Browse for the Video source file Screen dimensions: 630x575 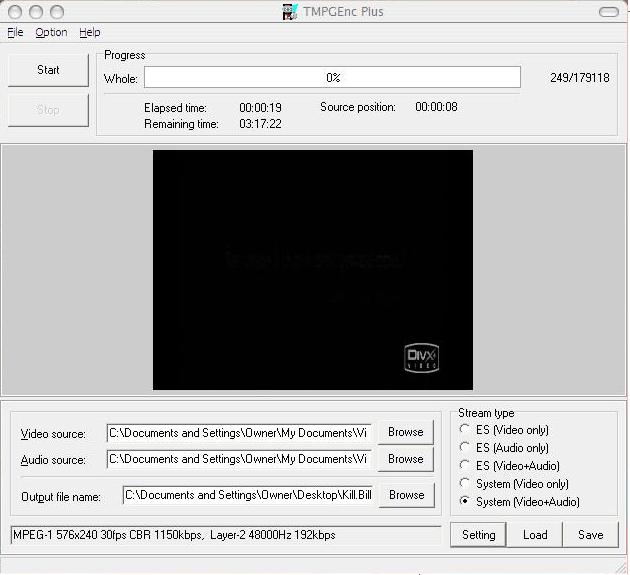405,432
